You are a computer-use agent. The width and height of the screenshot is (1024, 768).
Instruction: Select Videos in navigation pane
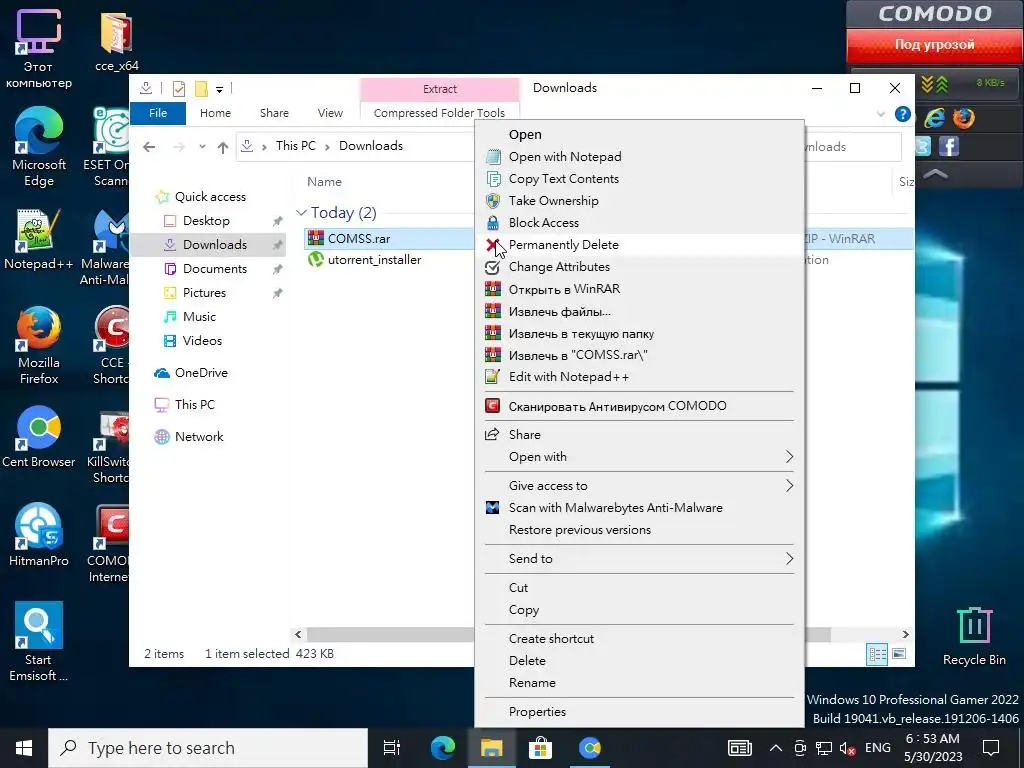pyautogui.click(x=202, y=341)
